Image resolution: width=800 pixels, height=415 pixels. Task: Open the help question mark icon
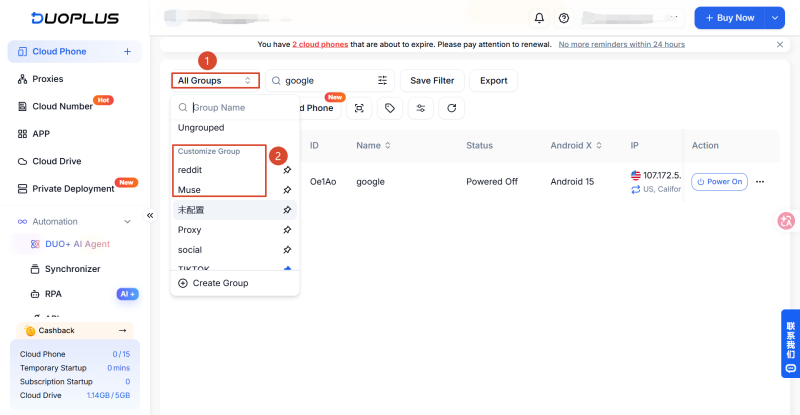(x=564, y=18)
